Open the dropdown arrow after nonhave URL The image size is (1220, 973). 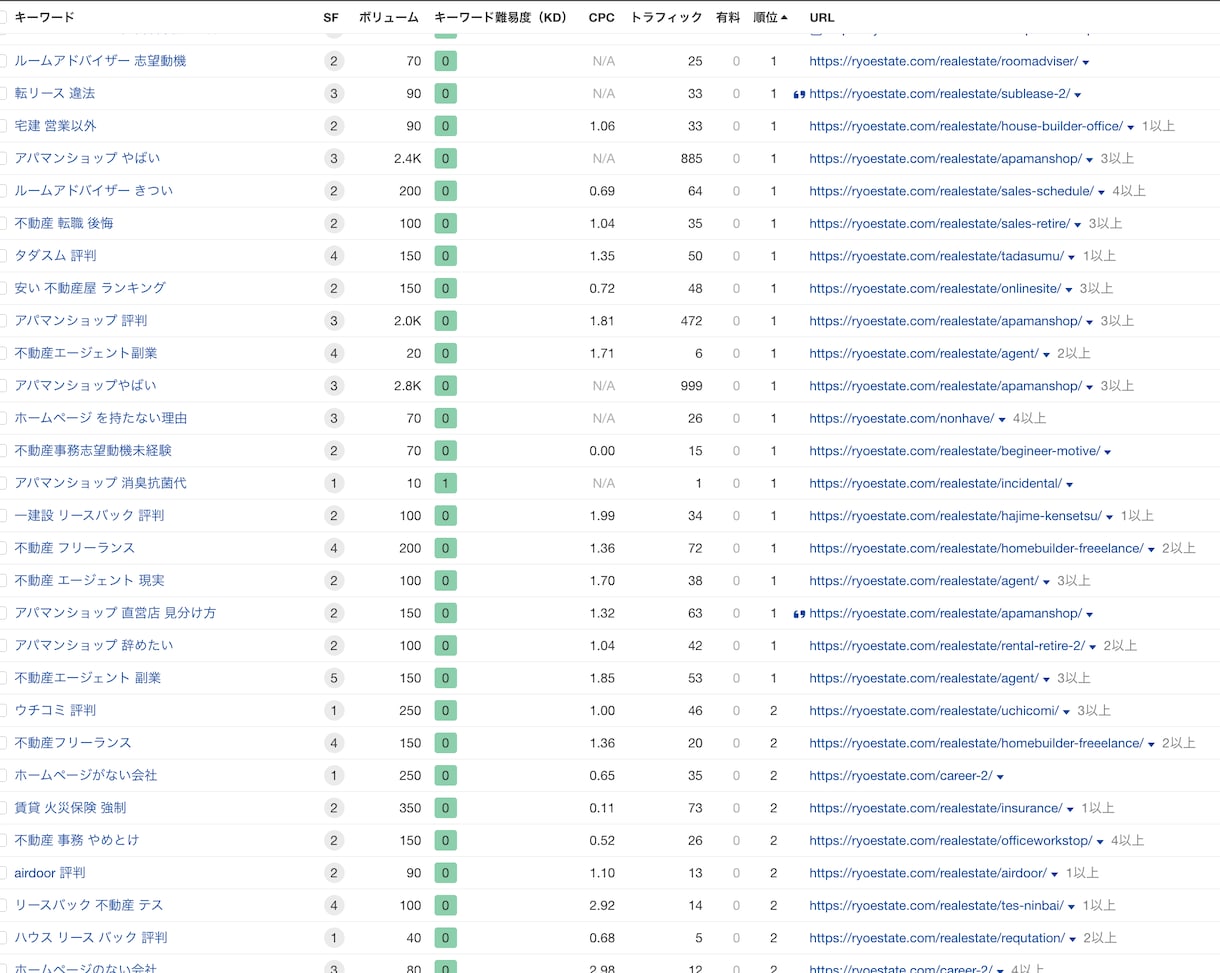click(1001, 419)
